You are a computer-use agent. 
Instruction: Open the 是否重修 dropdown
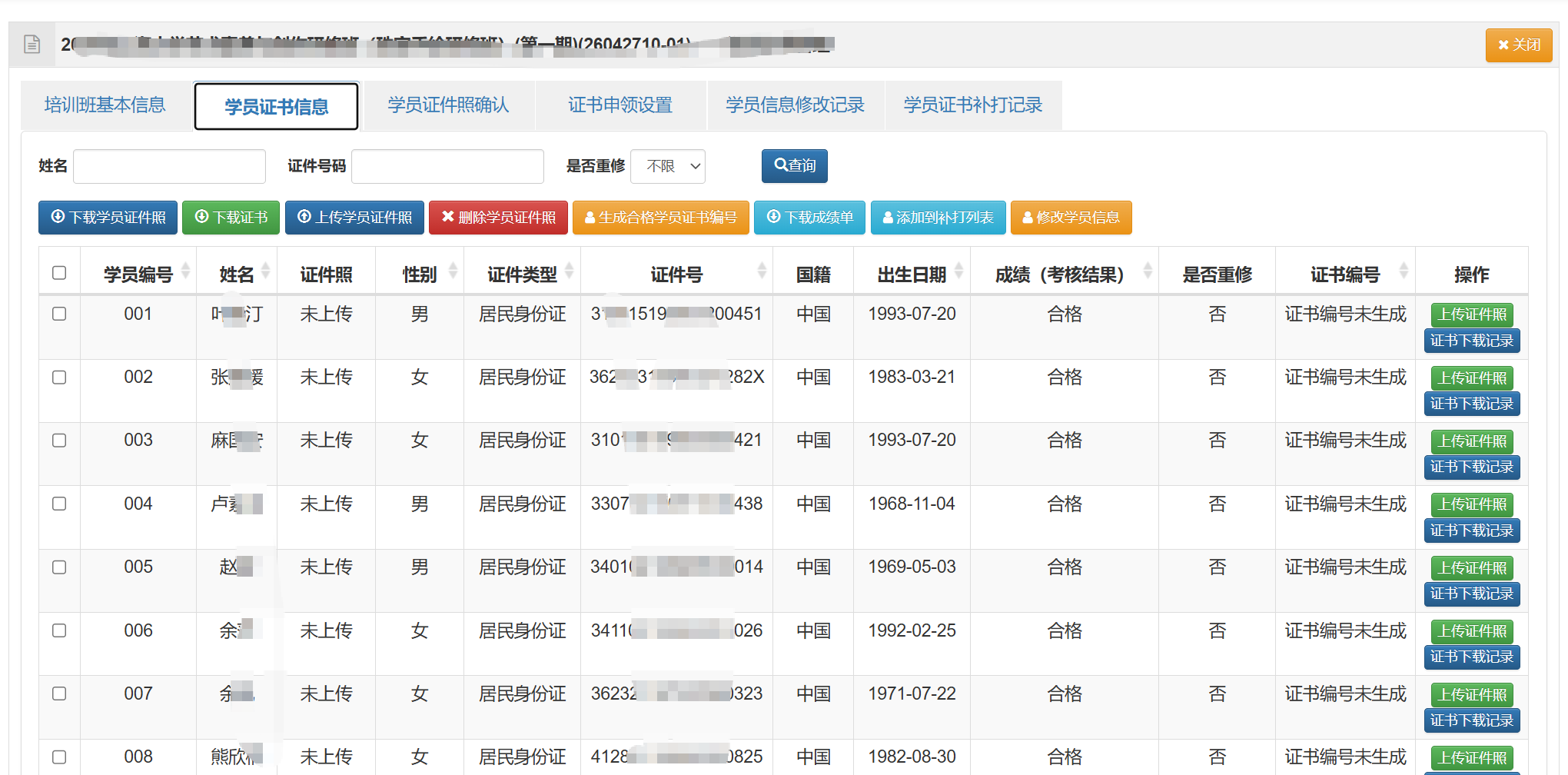(x=668, y=166)
